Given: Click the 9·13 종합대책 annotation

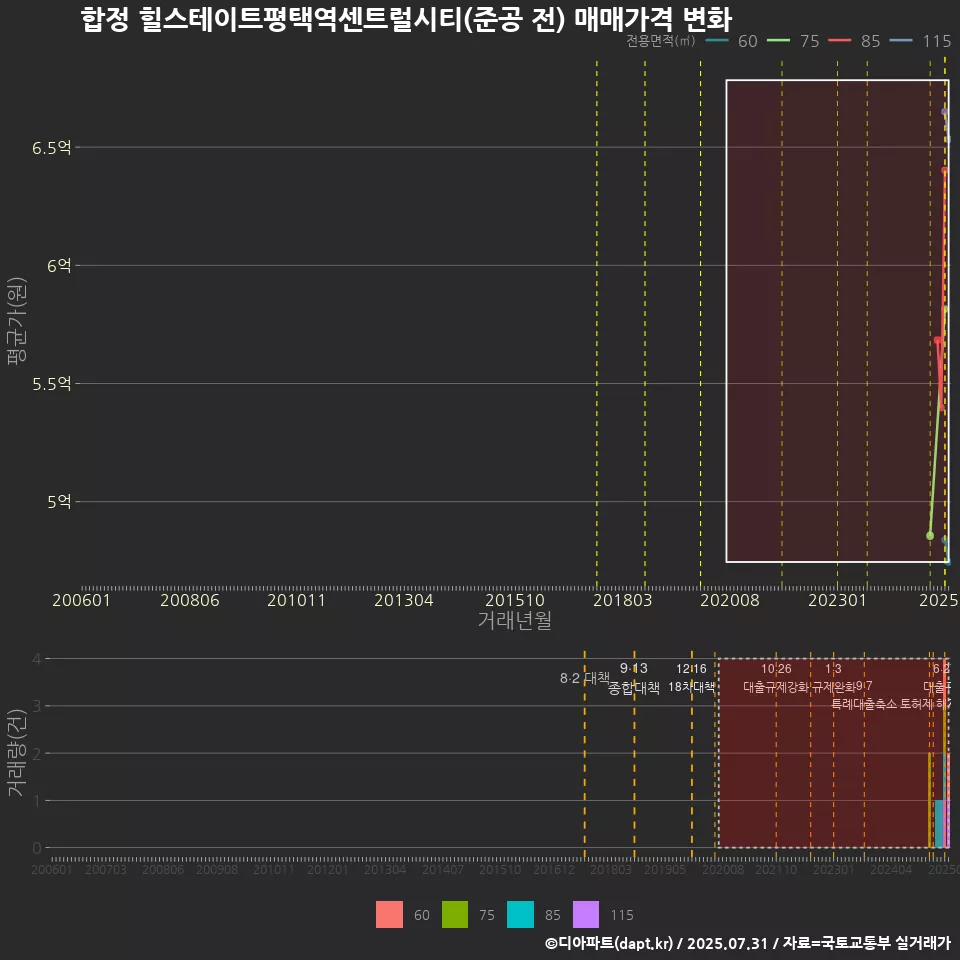Looking at the screenshot, I should point(634,678).
